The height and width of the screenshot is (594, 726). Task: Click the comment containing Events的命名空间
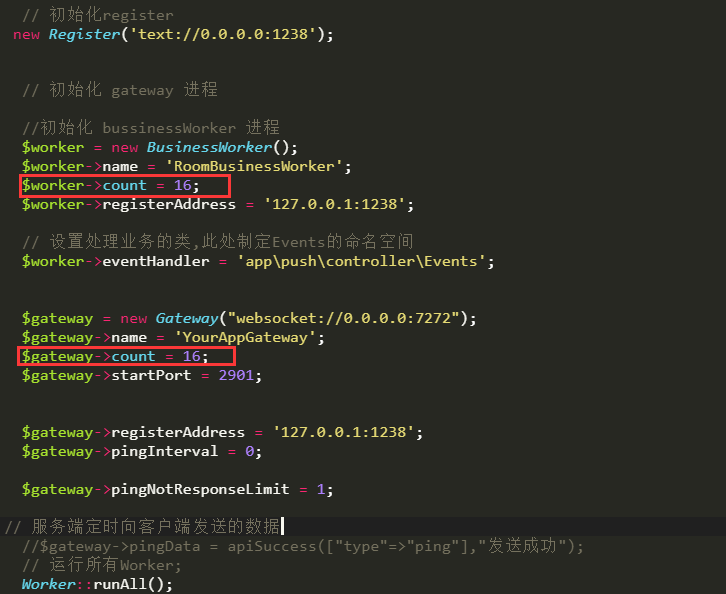point(218,241)
